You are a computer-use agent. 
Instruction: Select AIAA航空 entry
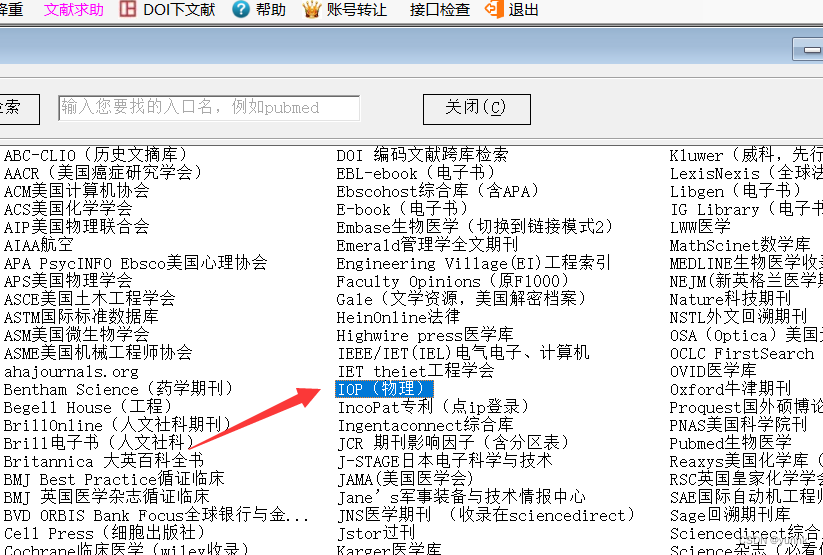38,245
